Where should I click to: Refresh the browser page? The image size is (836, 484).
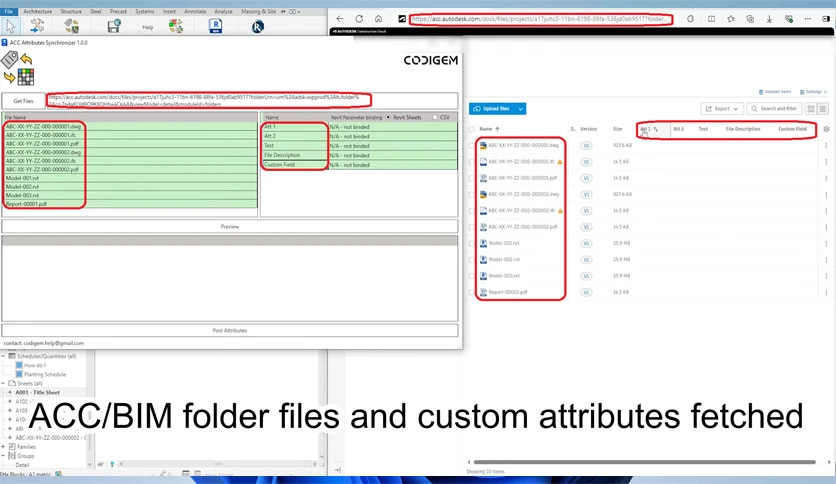[x=359, y=19]
